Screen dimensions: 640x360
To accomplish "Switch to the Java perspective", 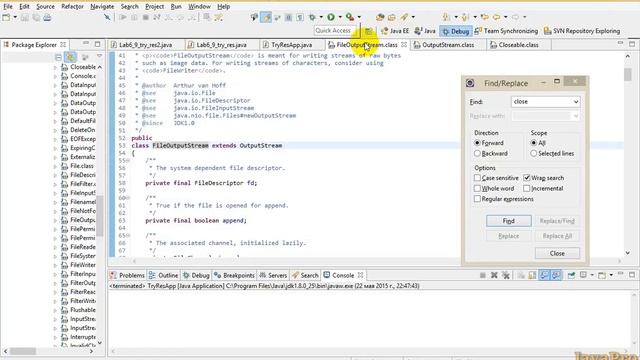I will [x=425, y=31].
